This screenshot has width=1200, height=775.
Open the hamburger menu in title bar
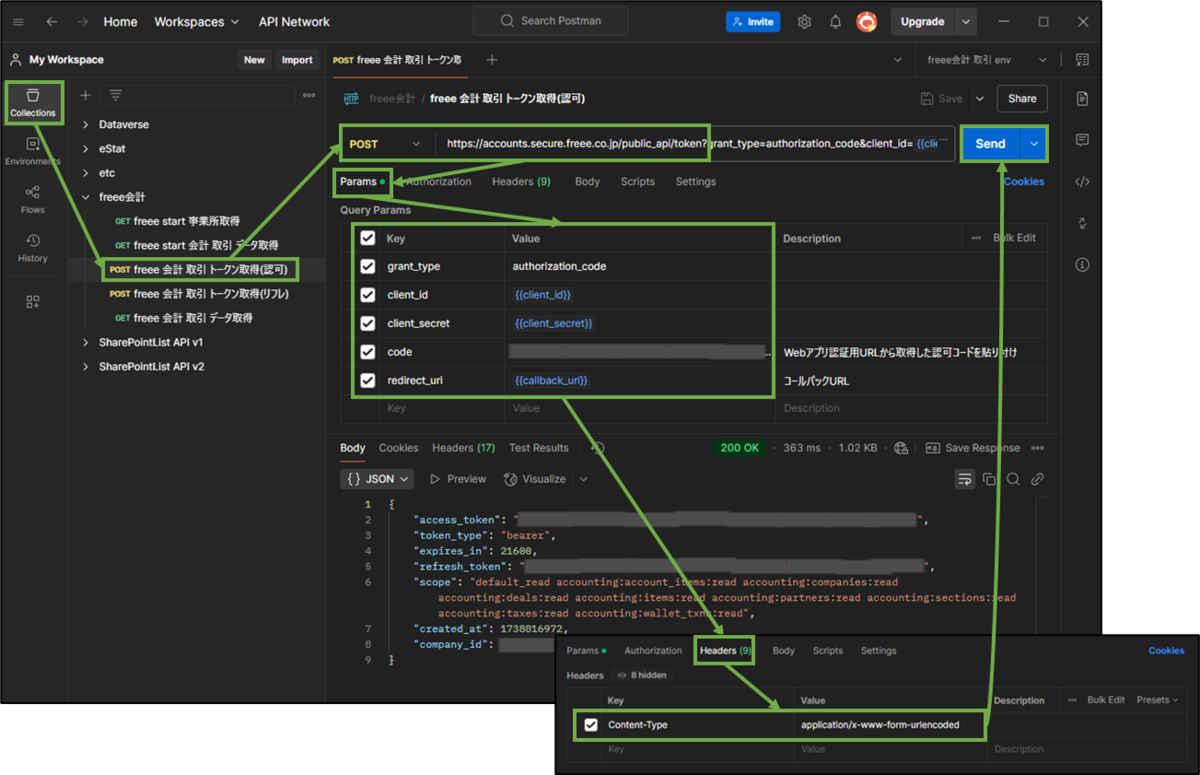pos(18,22)
